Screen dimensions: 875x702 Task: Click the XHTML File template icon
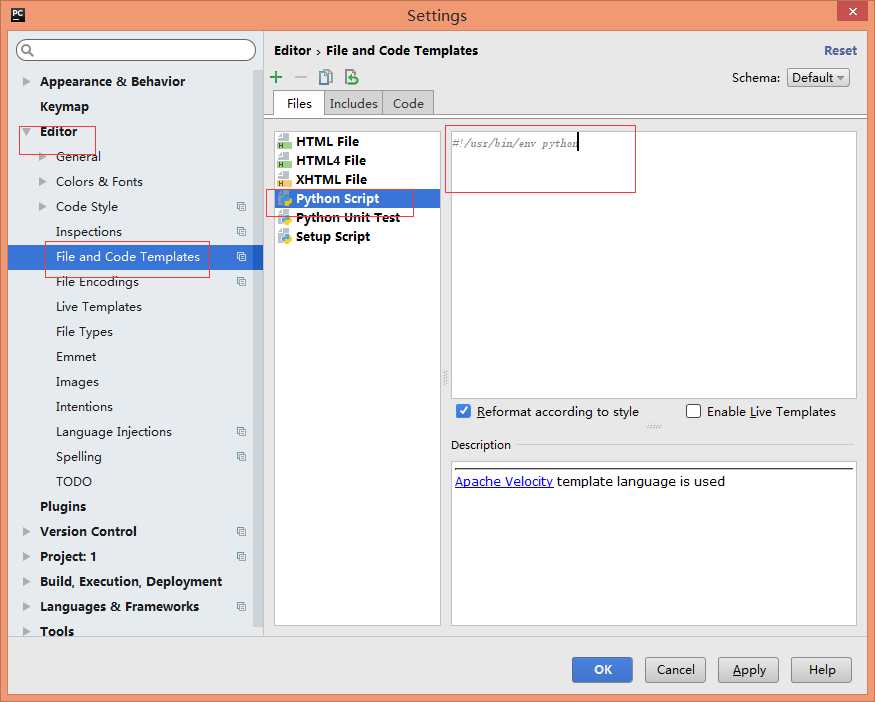point(284,179)
